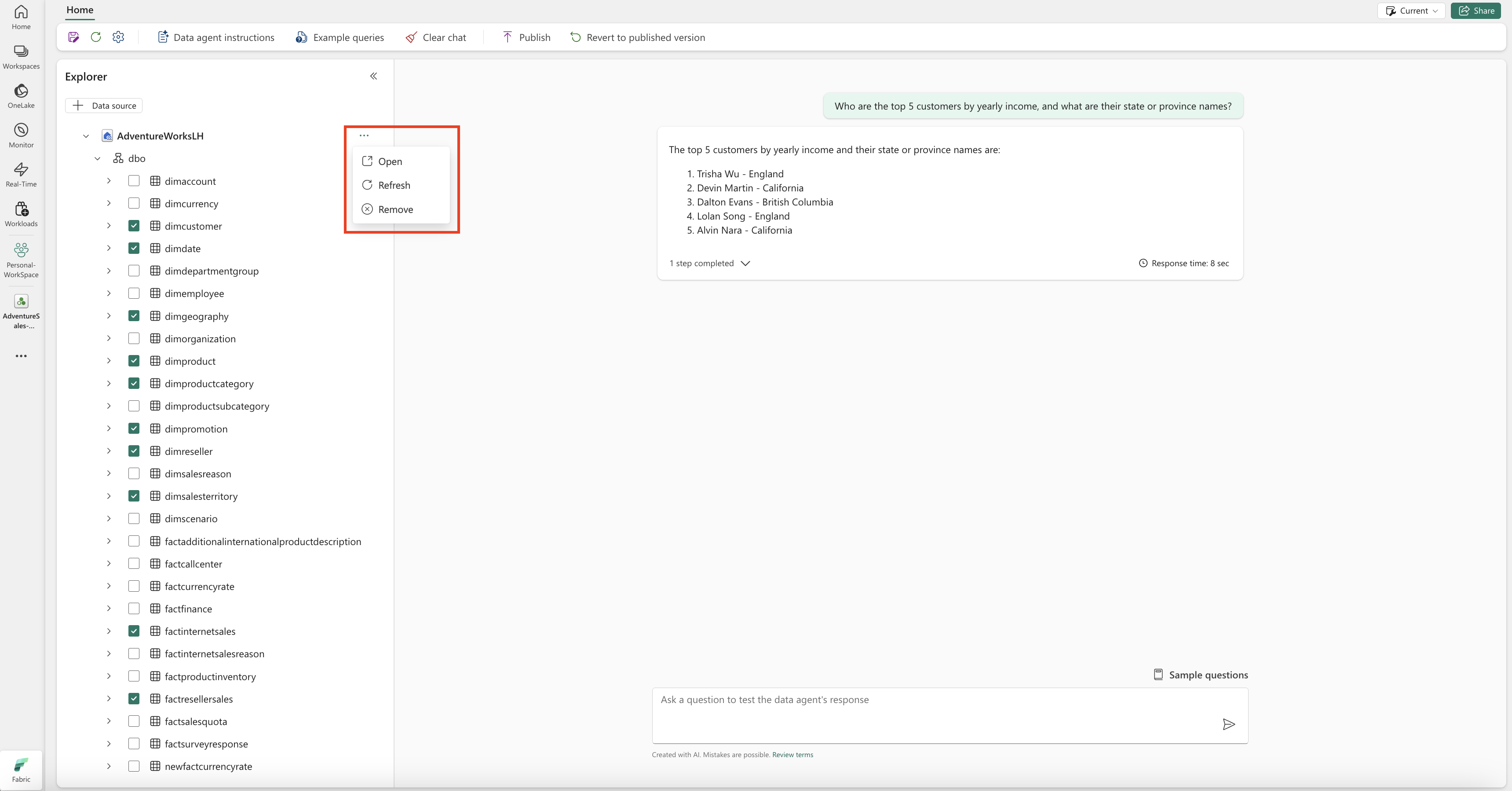The width and height of the screenshot is (1512, 791).
Task: Click the Response time: 8 sec label
Action: pyautogui.click(x=1184, y=263)
